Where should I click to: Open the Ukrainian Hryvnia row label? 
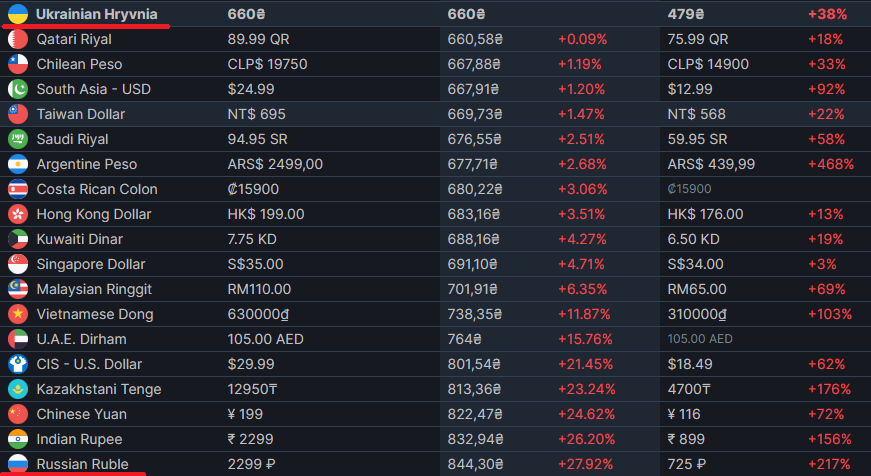[x=97, y=14]
